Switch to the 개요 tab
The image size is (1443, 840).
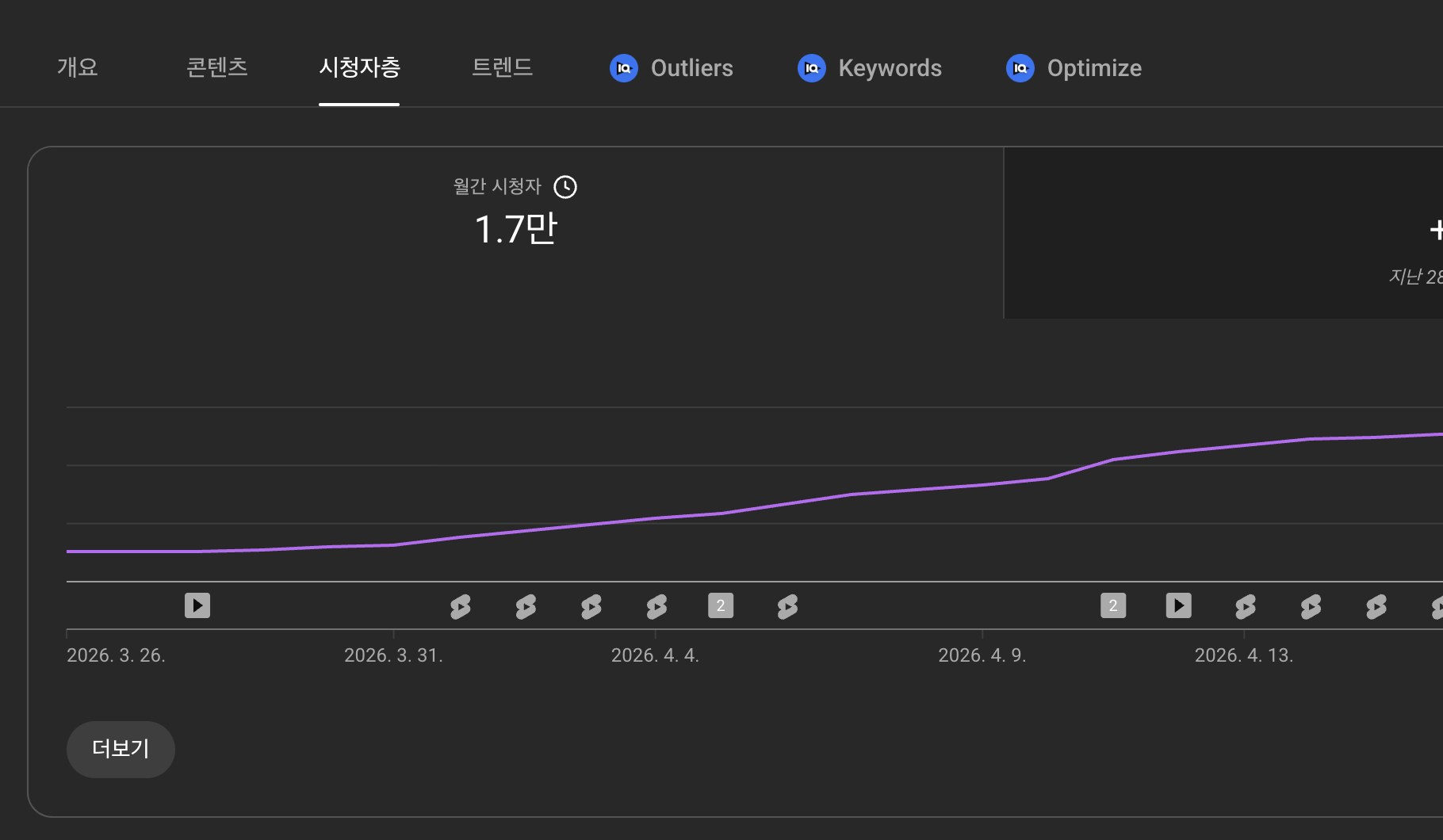78,67
